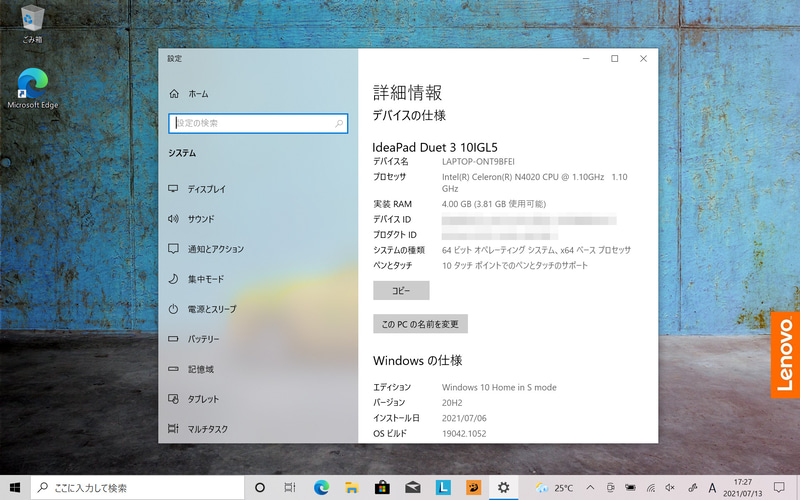Screen dimensions: 800x500
Task: Open File Explorer from the taskbar
Action: [352, 488]
